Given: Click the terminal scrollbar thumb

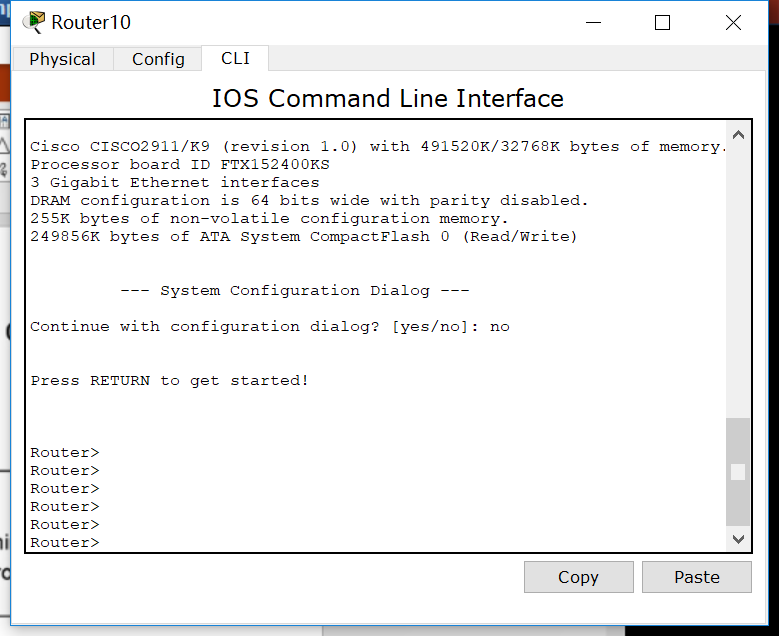Looking at the screenshot, I should 738,472.
